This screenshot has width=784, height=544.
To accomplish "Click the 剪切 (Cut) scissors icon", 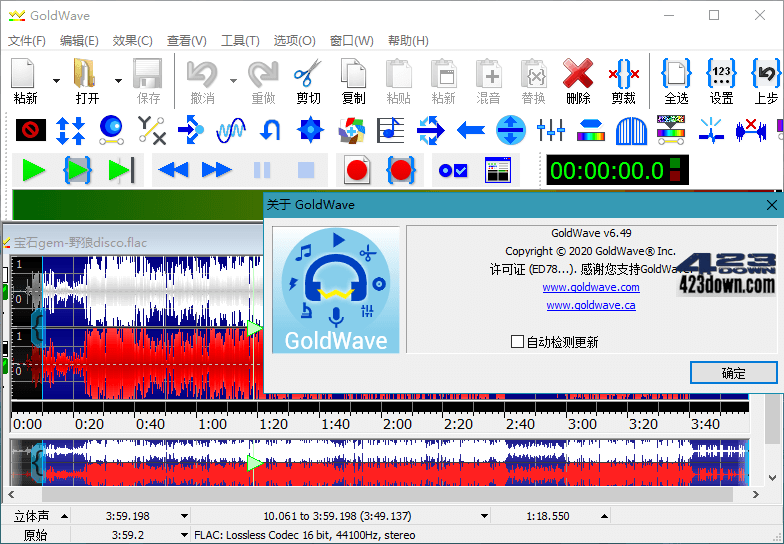I will coord(308,74).
